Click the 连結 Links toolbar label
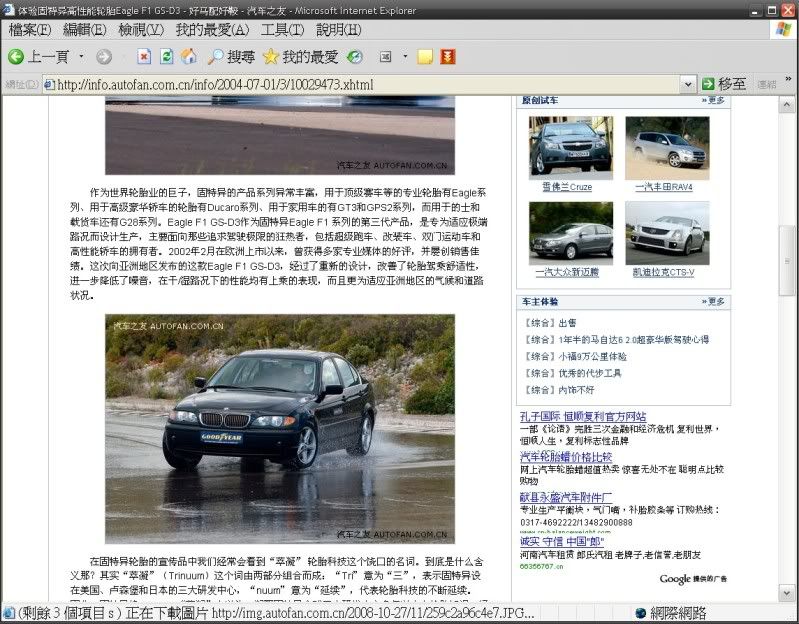 [x=766, y=84]
